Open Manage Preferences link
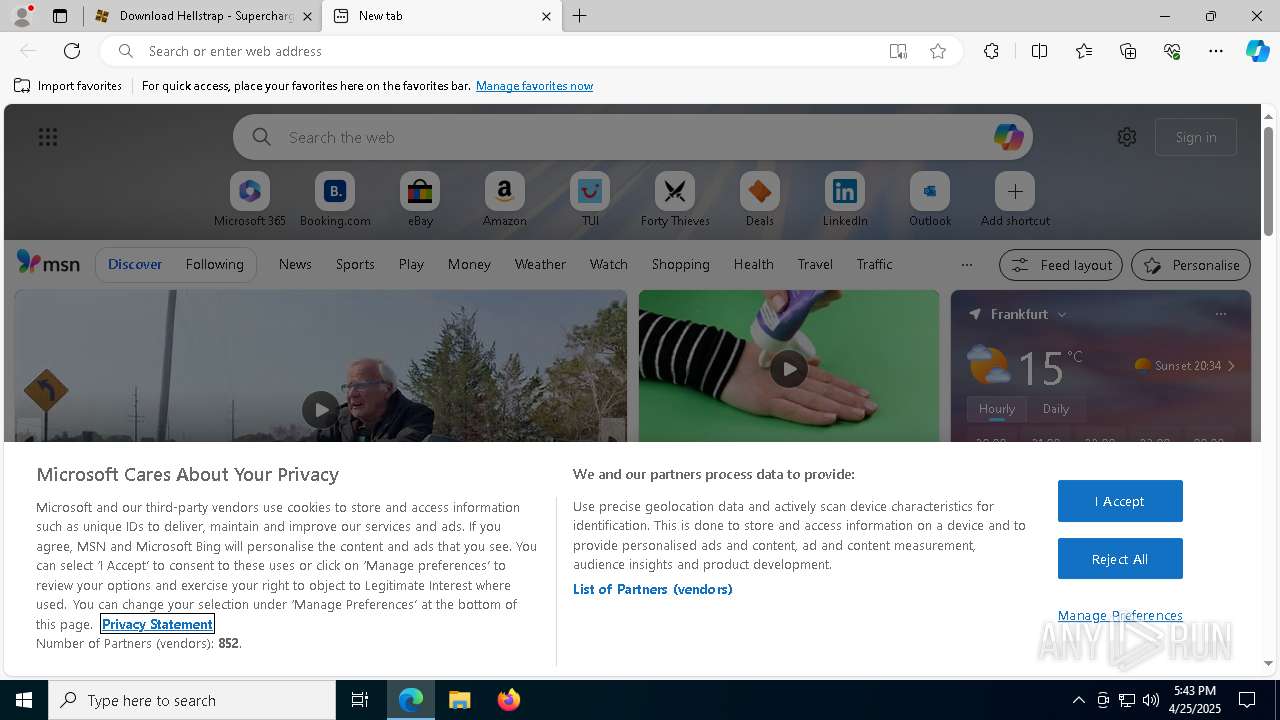Viewport: 1280px width, 720px height. point(1120,615)
